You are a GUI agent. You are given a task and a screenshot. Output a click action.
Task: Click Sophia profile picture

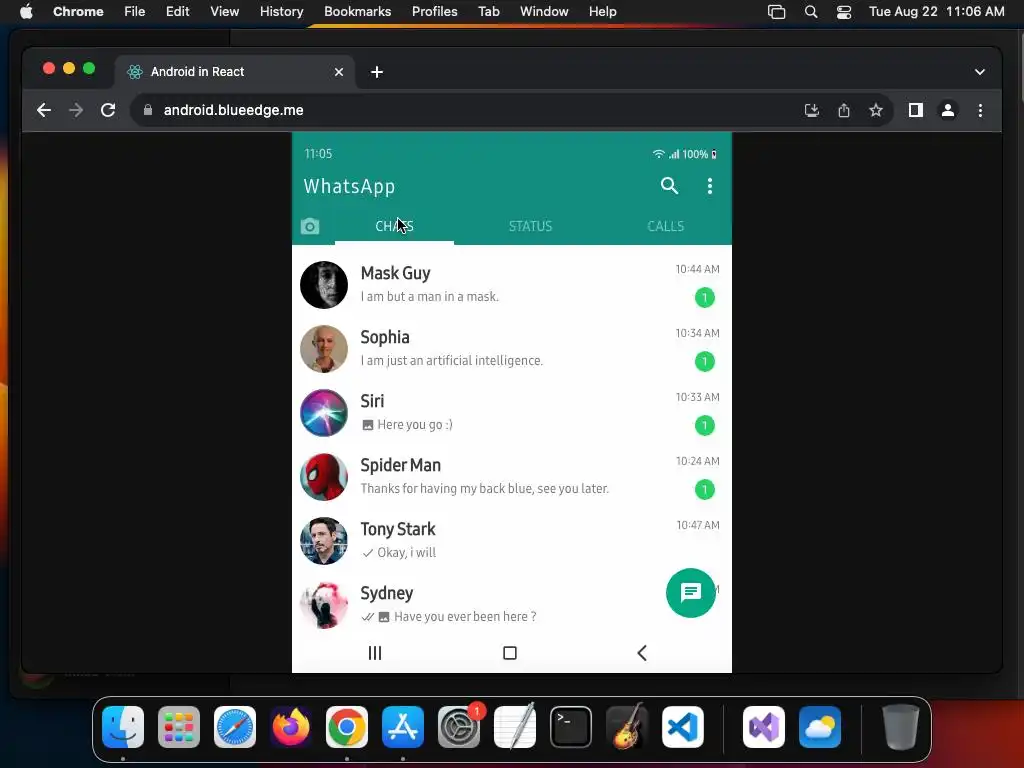324,349
